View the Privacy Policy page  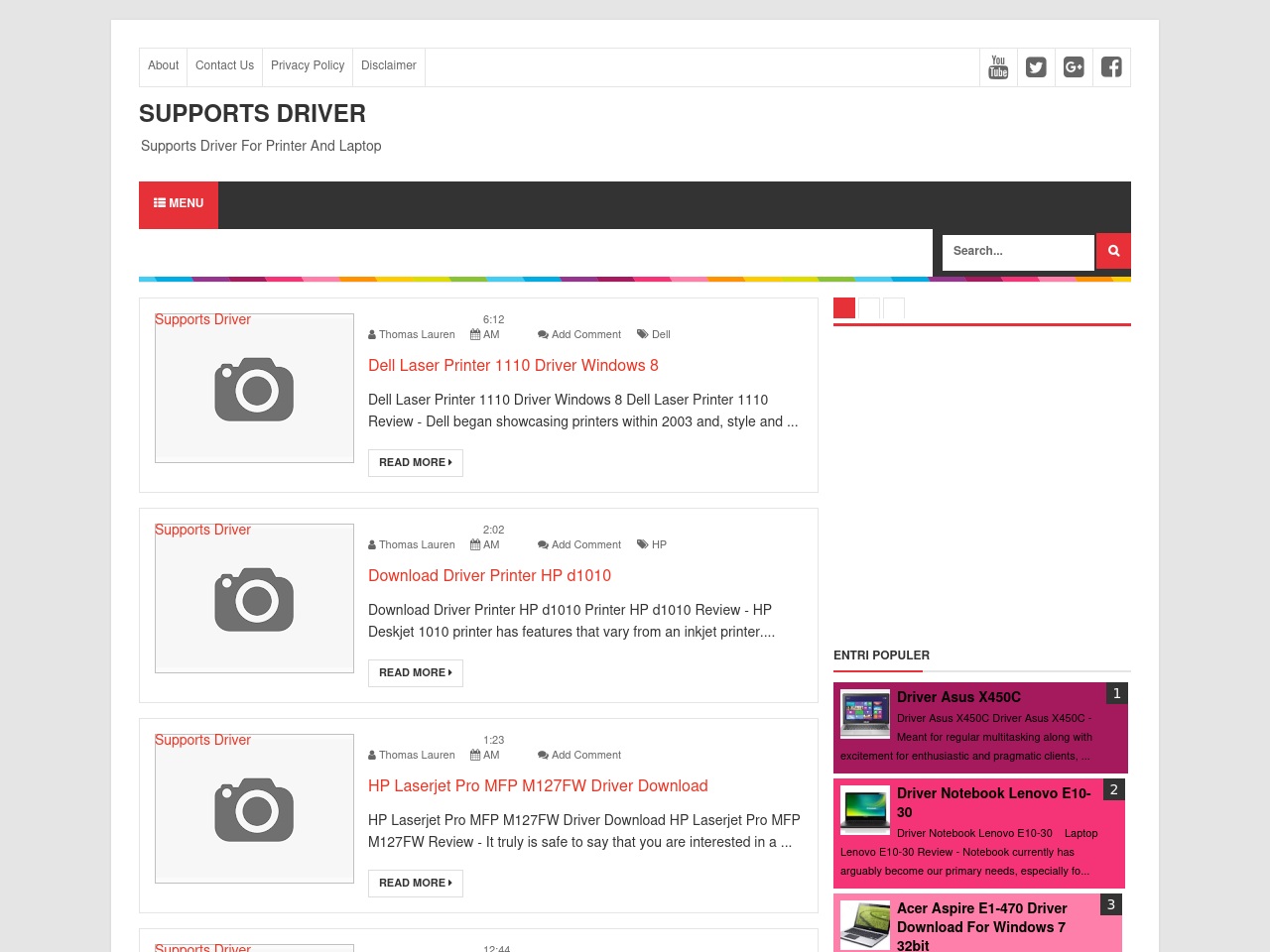click(x=308, y=65)
